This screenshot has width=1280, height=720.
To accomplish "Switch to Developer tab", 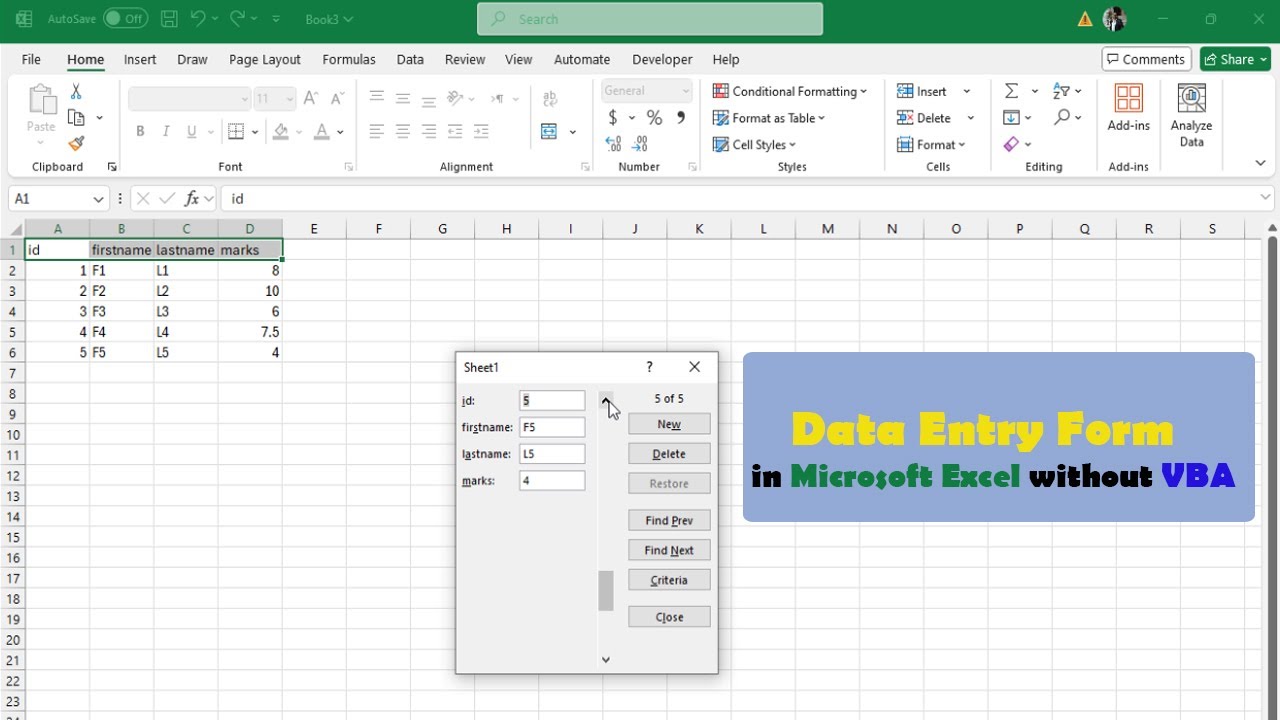I will click(662, 59).
